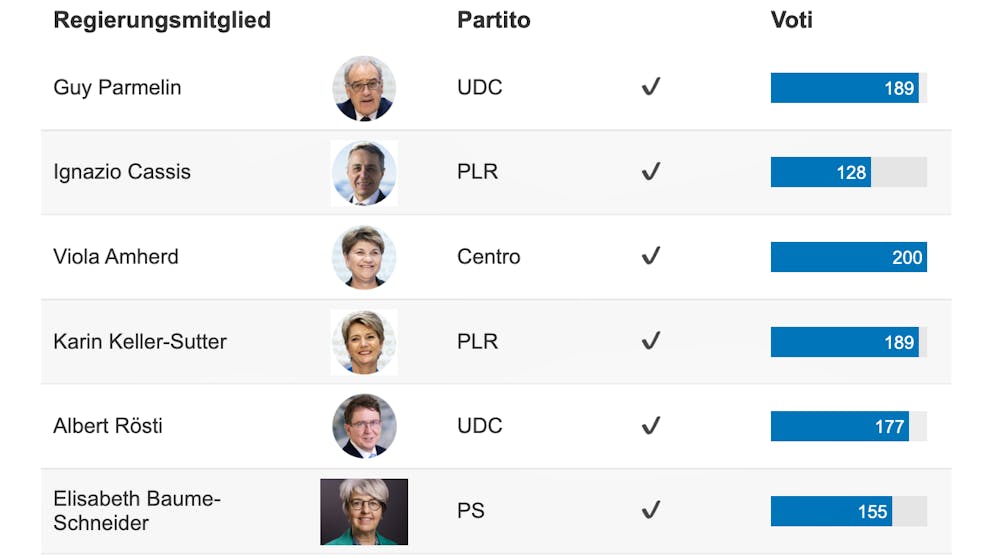The width and height of the screenshot is (994, 559).
Task: Click the 128 votes bar for Ignazio Cassis
Action: point(820,172)
